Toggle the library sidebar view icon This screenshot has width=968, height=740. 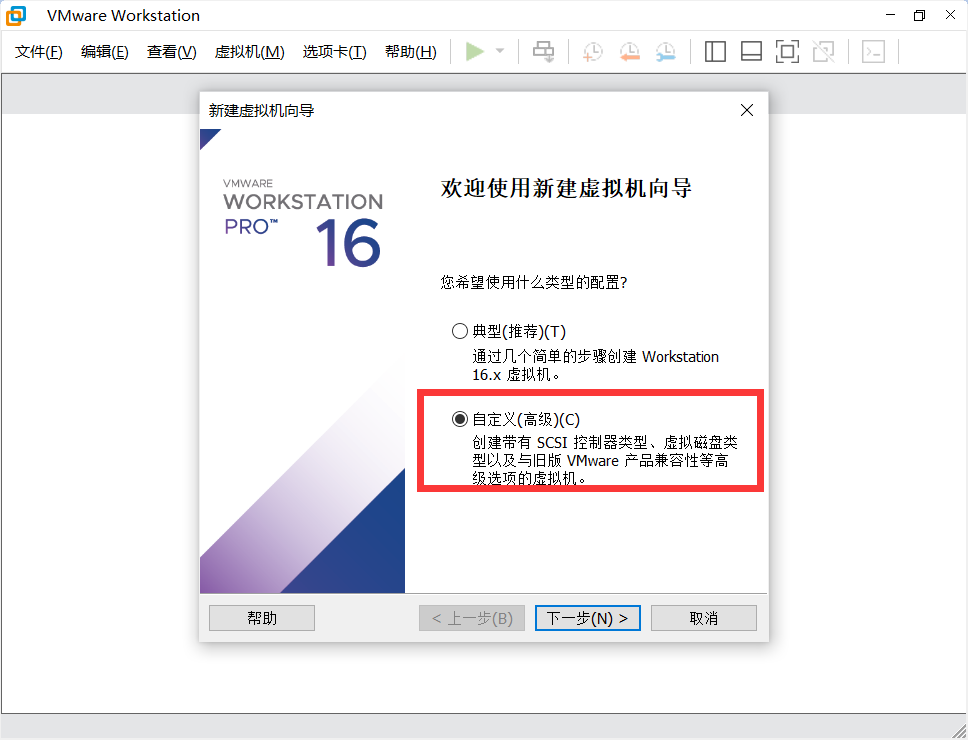pyautogui.click(x=715, y=52)
